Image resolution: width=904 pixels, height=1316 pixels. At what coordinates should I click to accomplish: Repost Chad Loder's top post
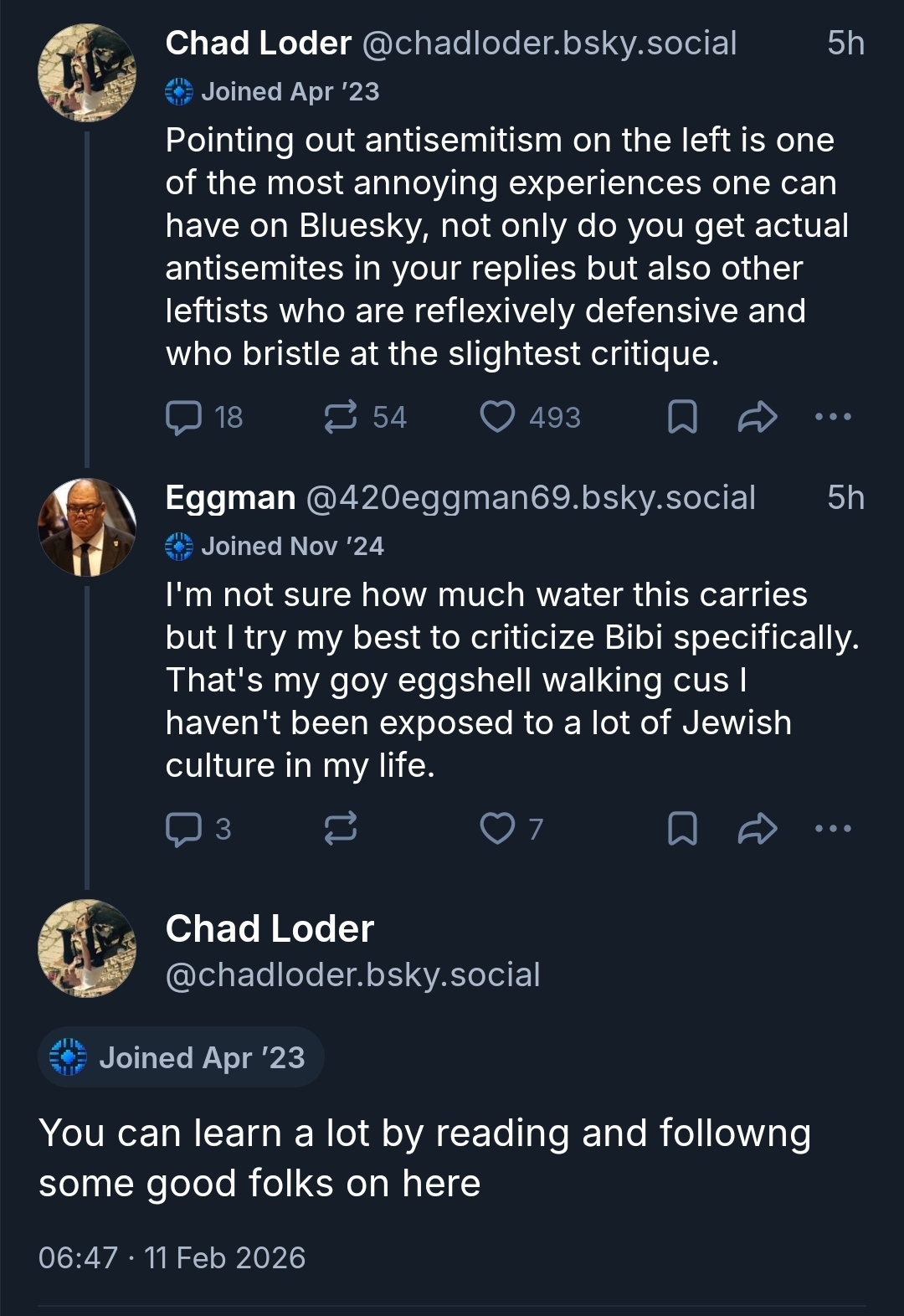(x=341, y=417)
